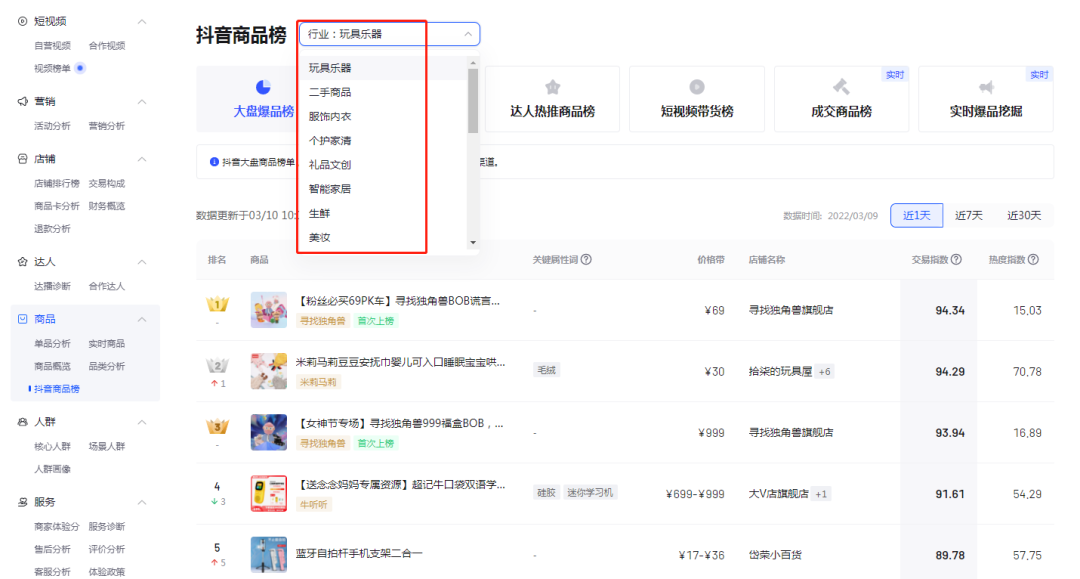
Task: Click the 商品 sidebar section icon
Action: click(22, 319)
